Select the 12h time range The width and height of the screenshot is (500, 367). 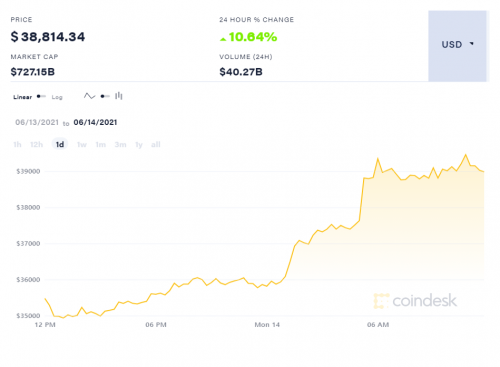(x=37, y=145)
